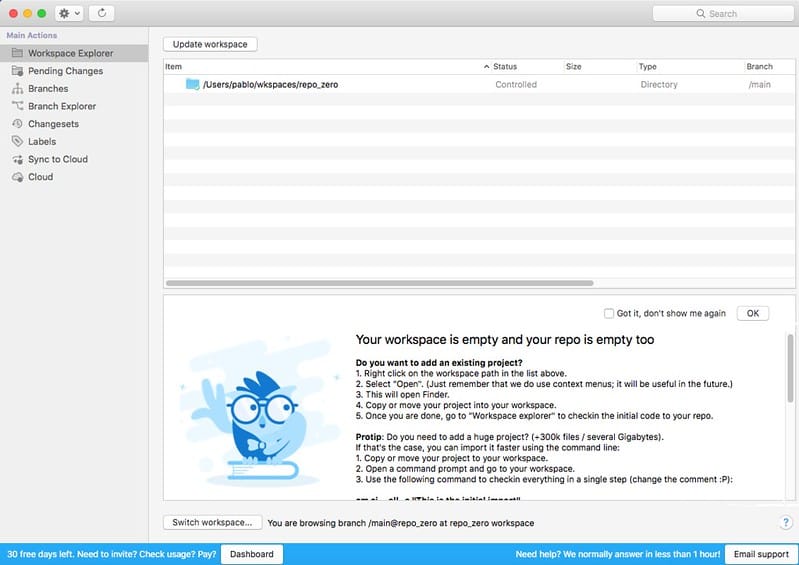Click the browsing branch status text
The height and width of the screenshot is (565, 799).
(x=401, y=523)
